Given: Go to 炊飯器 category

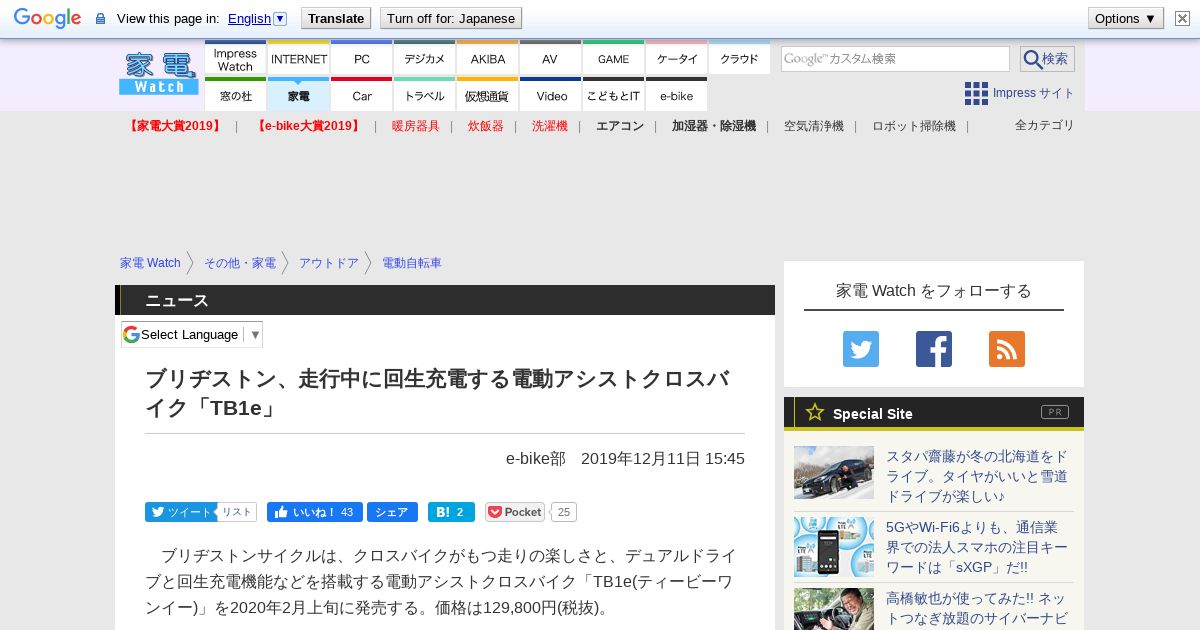Looking at the screenshot, I should (486, 126).
